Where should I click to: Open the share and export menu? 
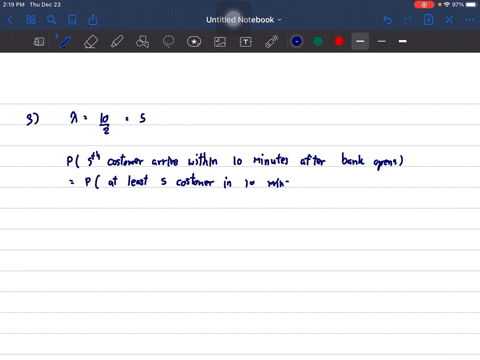(x=93, y=20)
